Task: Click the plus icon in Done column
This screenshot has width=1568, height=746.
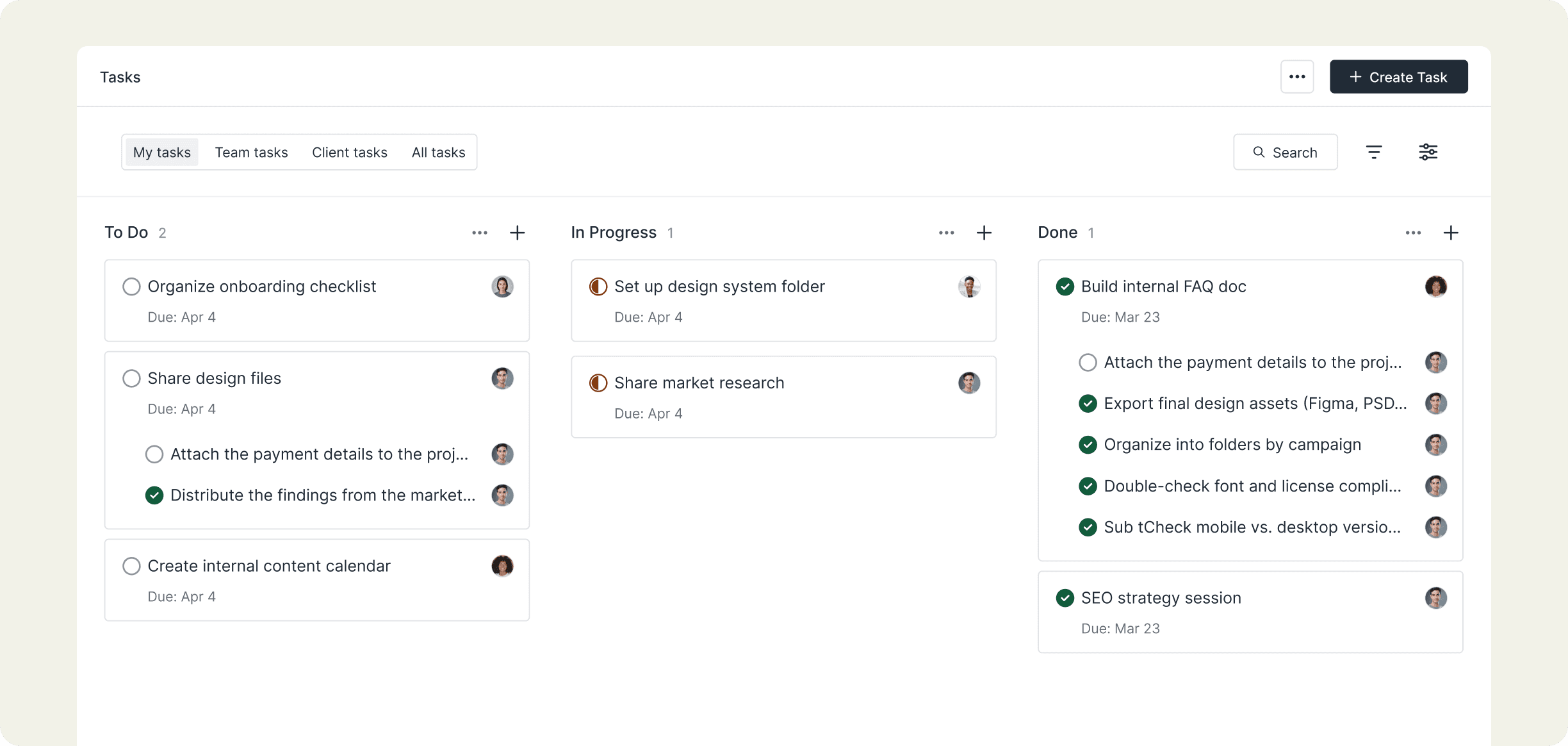Action: (1451, 233)
